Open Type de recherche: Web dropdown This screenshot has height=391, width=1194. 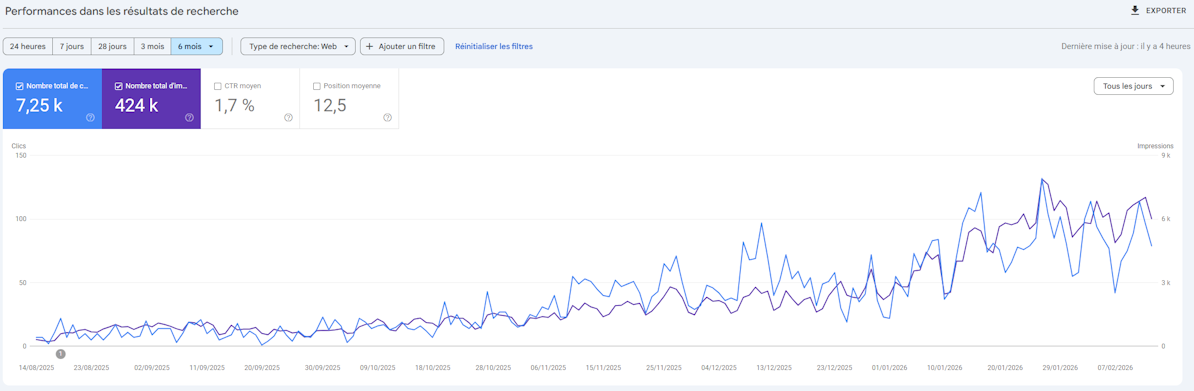click(x=298, y=46)
